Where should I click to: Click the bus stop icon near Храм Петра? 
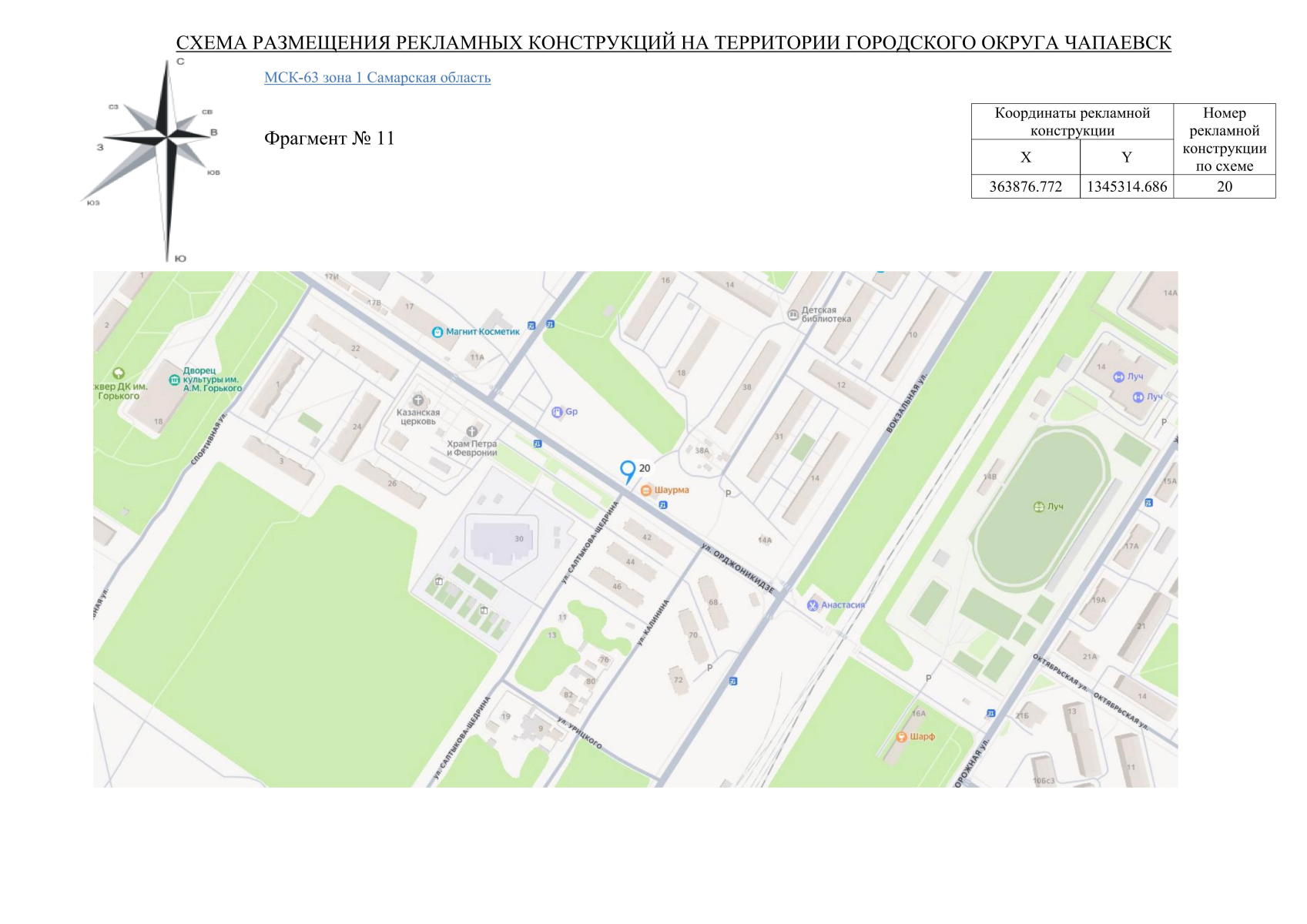(537, 444)
